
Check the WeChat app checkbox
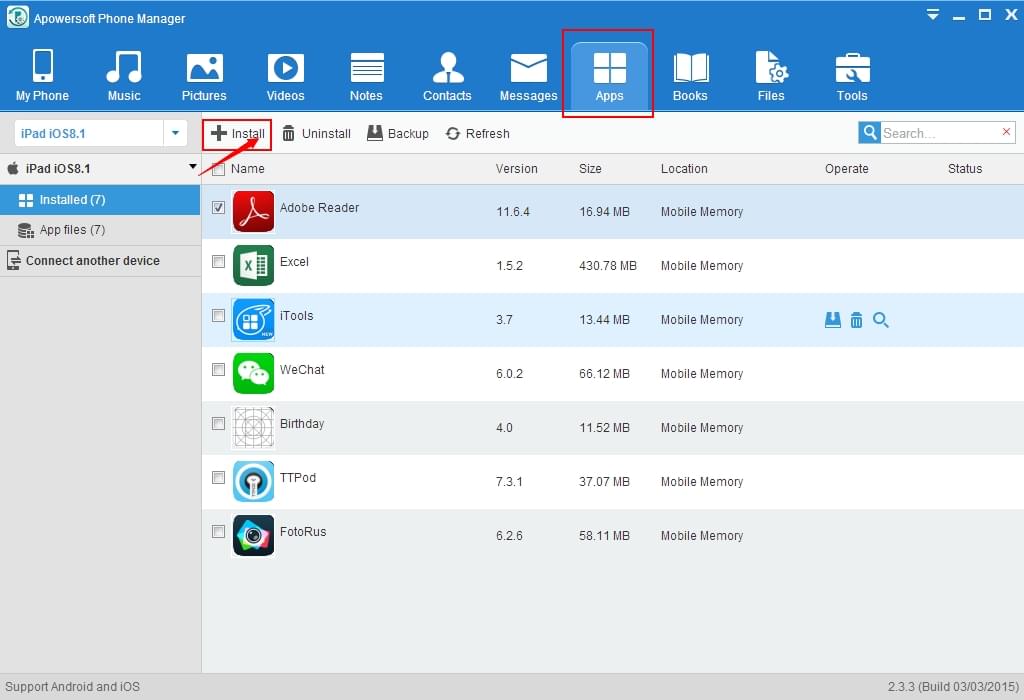click(x=219, y=370)
